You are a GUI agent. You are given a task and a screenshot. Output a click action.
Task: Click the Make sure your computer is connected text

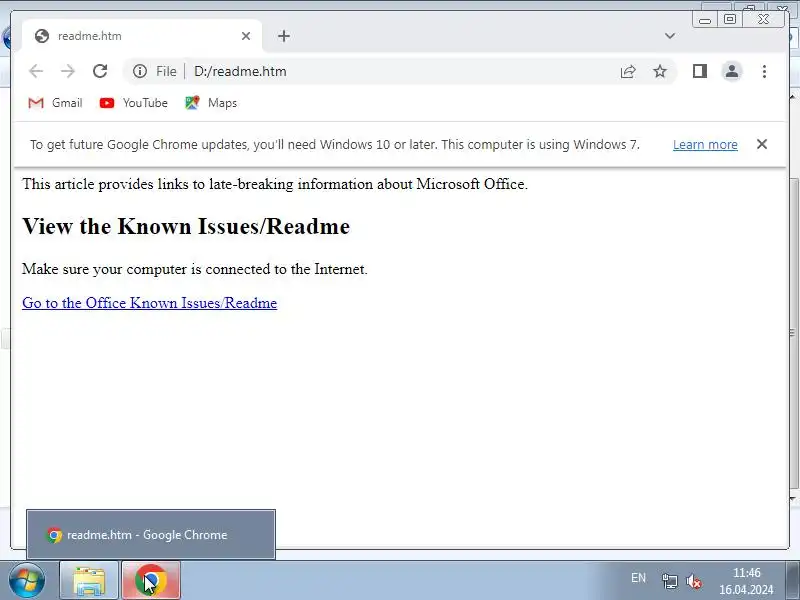195,269
